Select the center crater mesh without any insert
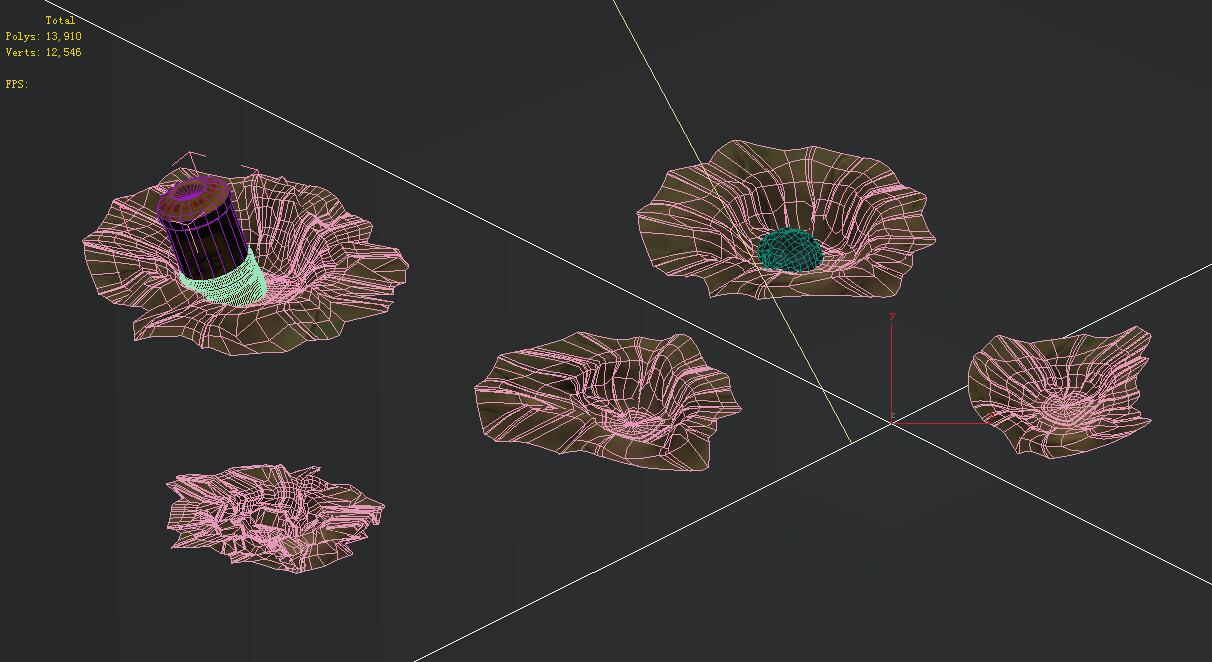The height and width of the screenshot is (662, 1212). click(608, 400)
